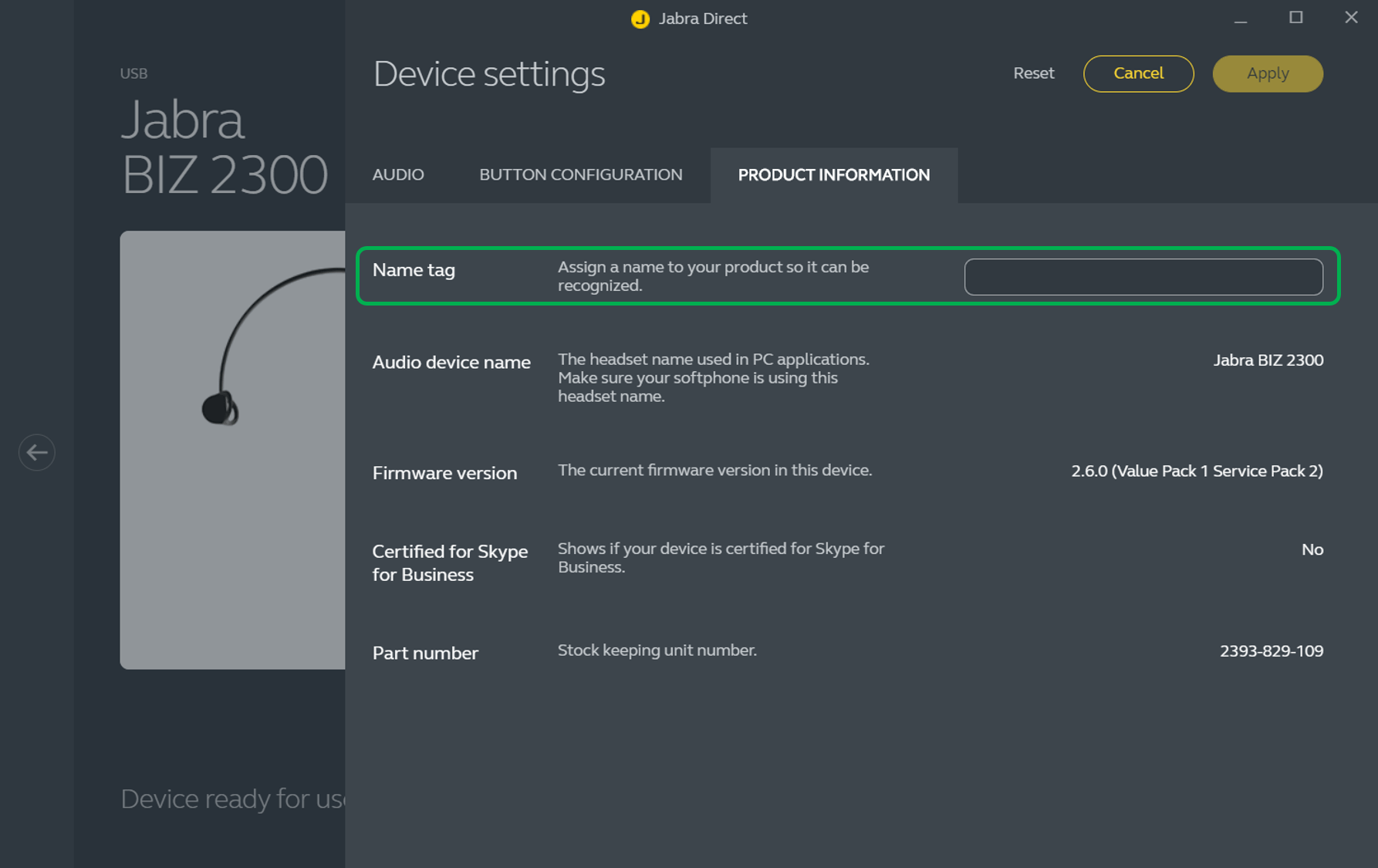This screenshot has width=1378, height=868.
Task: Switch to the Audio tab
Action: pyautogui.click(x=398, y=175)
